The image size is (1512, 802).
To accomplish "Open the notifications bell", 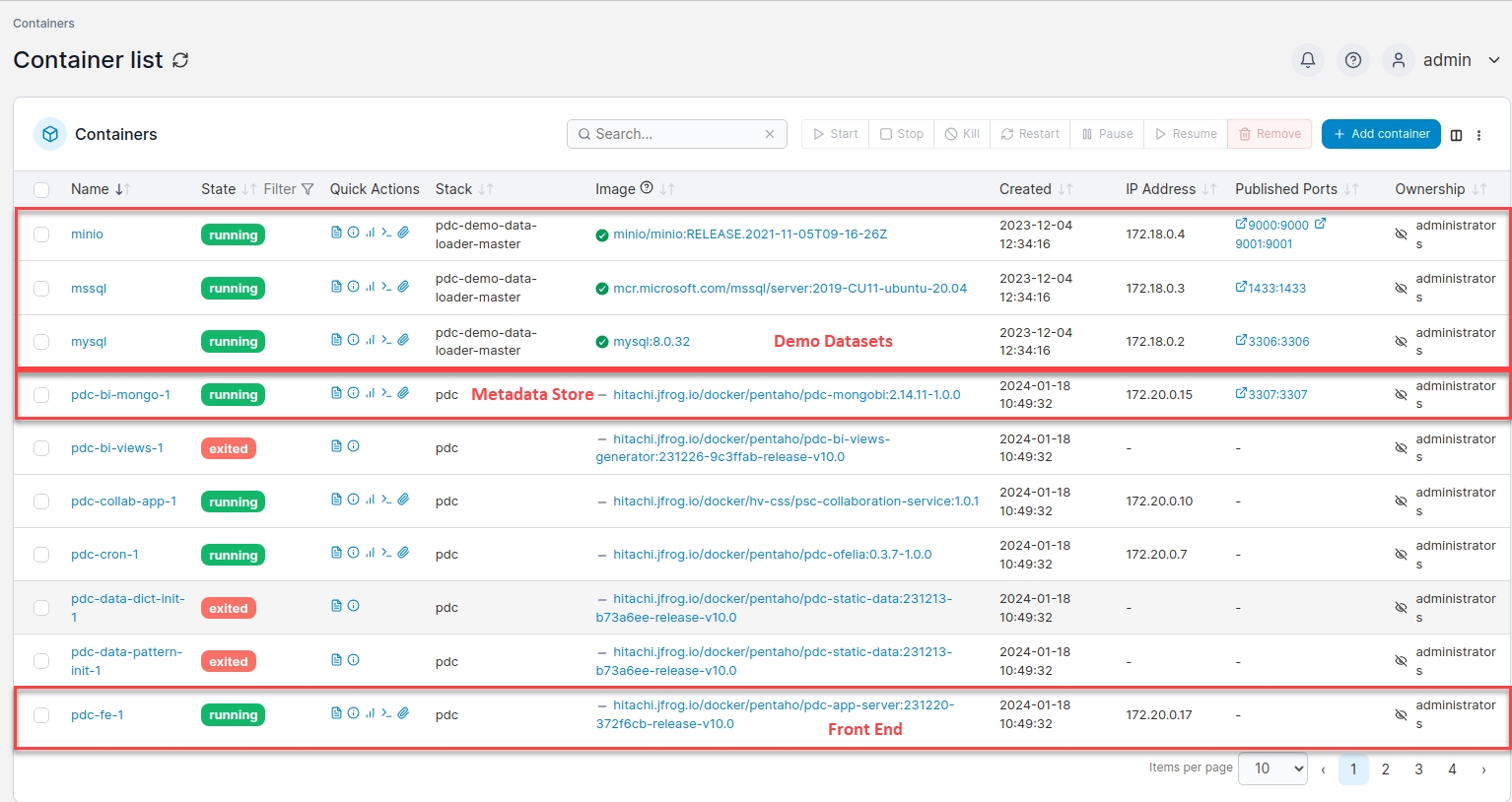I will pos(1307,60).
